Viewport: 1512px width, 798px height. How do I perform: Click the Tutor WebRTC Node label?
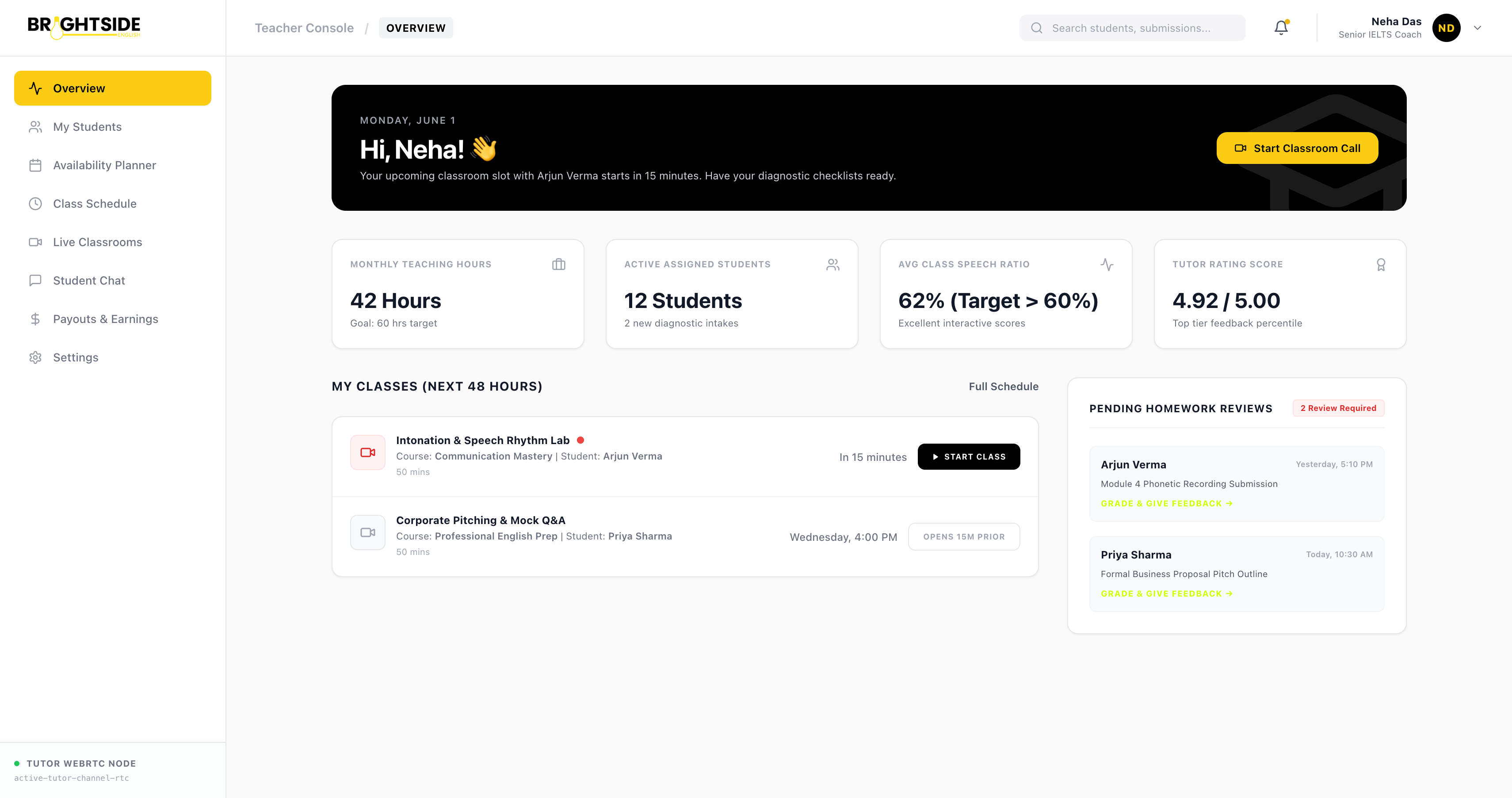click(81, 764)
